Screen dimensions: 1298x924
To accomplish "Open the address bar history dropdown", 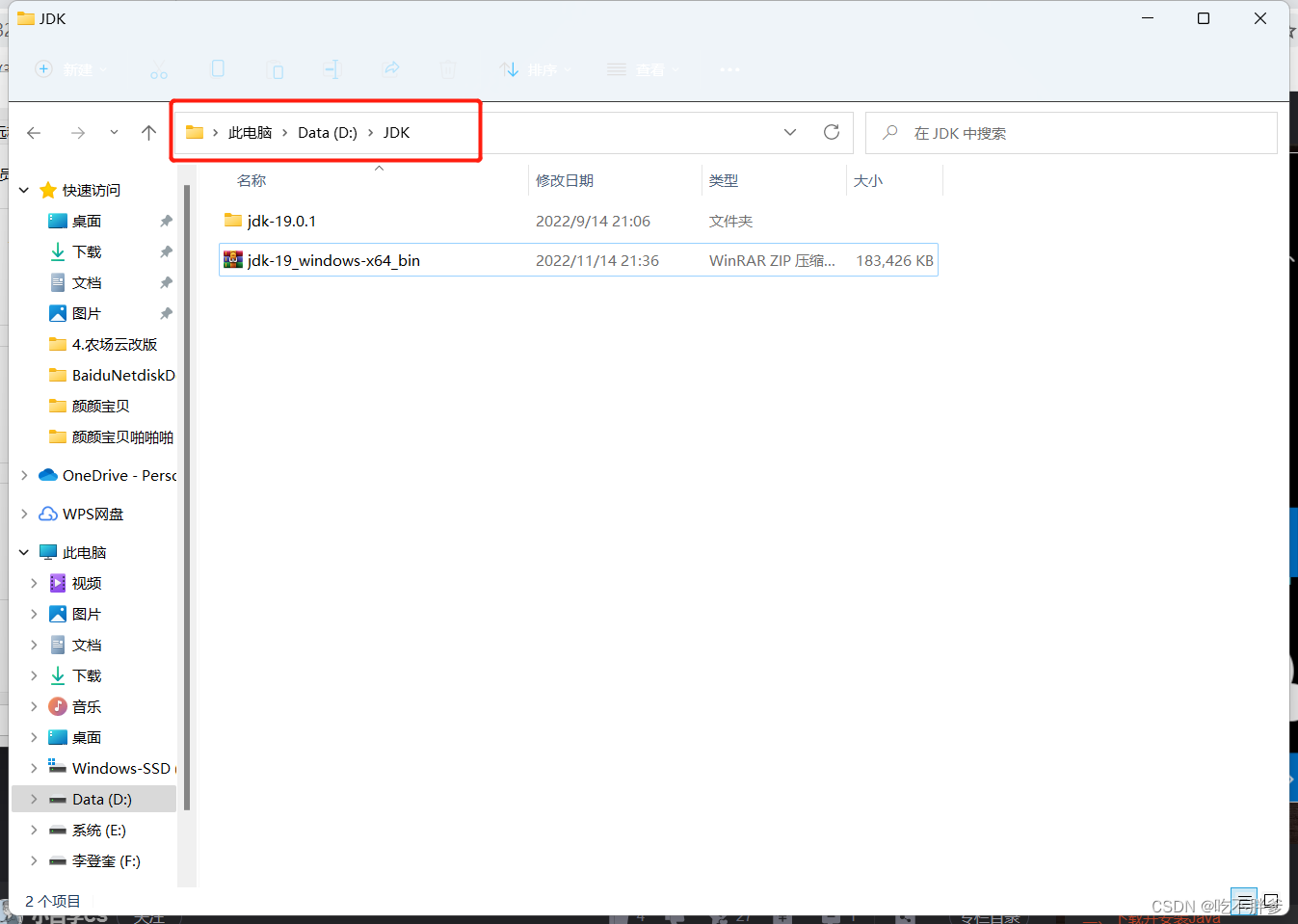I will pos(790,133).
